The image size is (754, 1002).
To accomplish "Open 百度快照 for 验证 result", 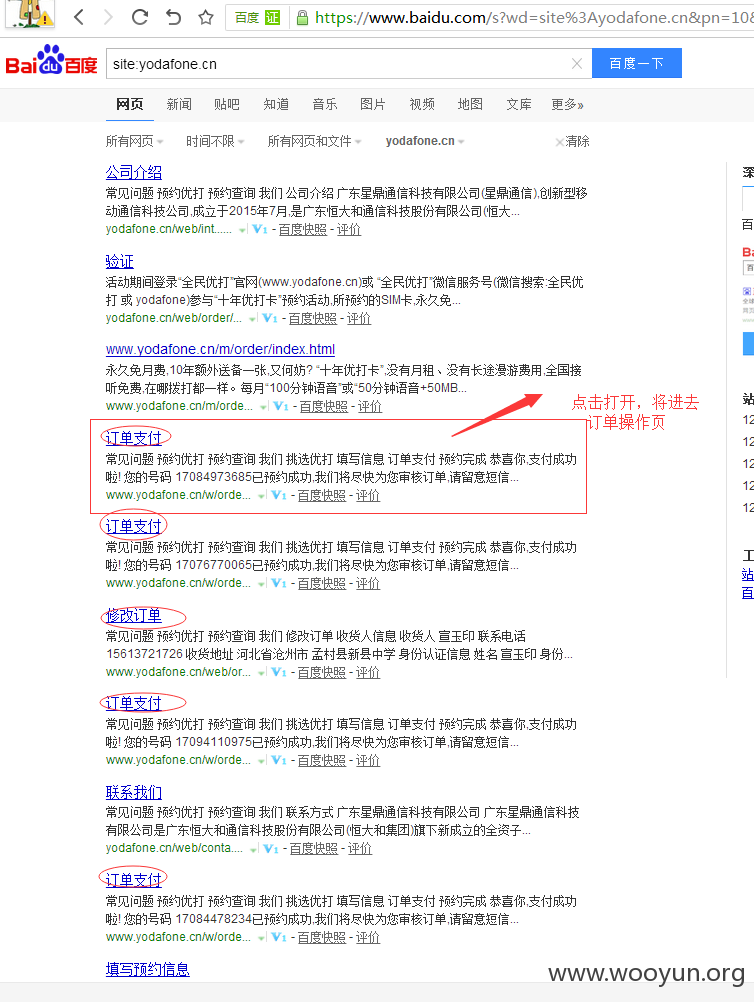I will click(x=313, y=318).
